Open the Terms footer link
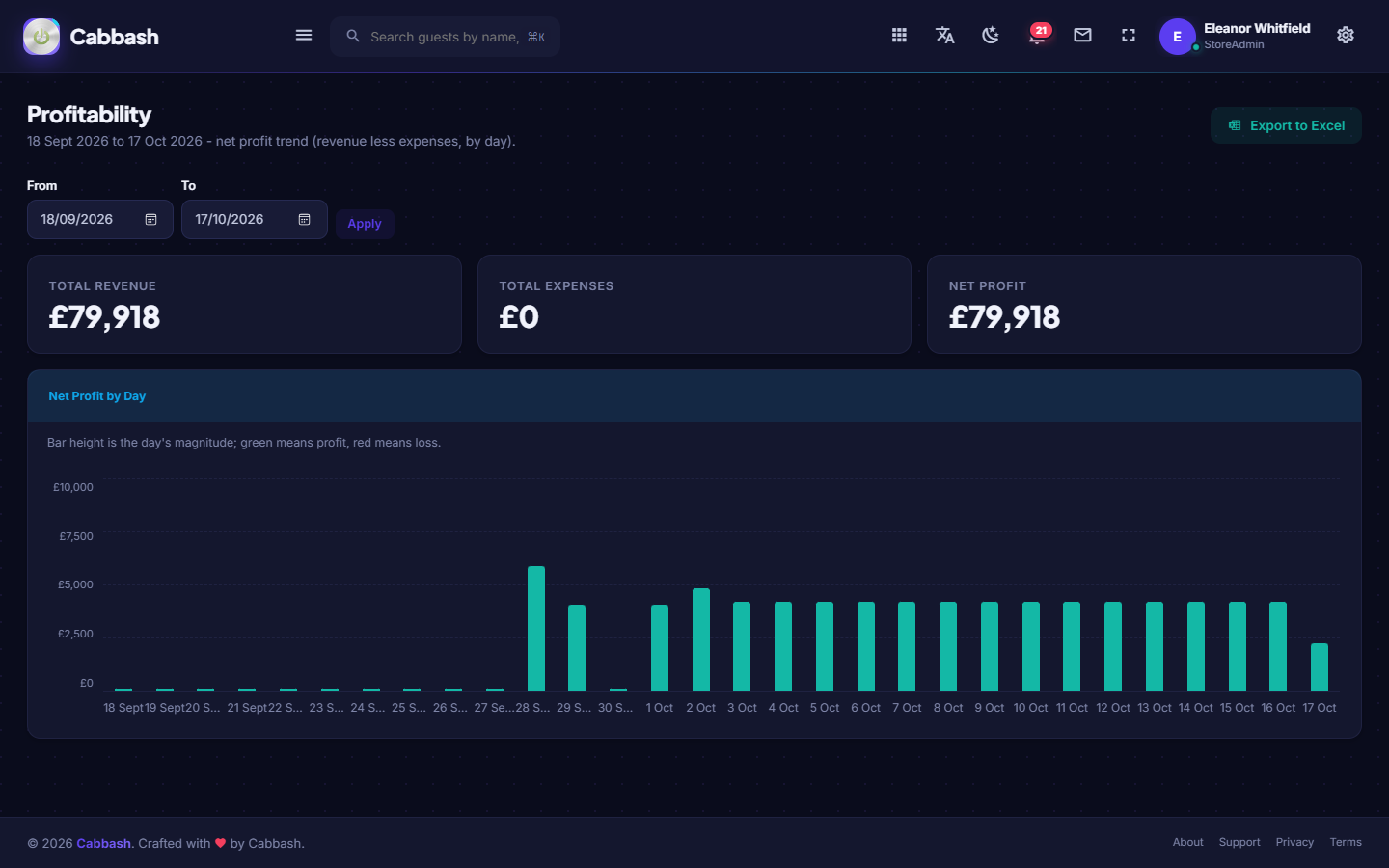The width and height of the screenshot is (1389, 868). point(1346,842)
